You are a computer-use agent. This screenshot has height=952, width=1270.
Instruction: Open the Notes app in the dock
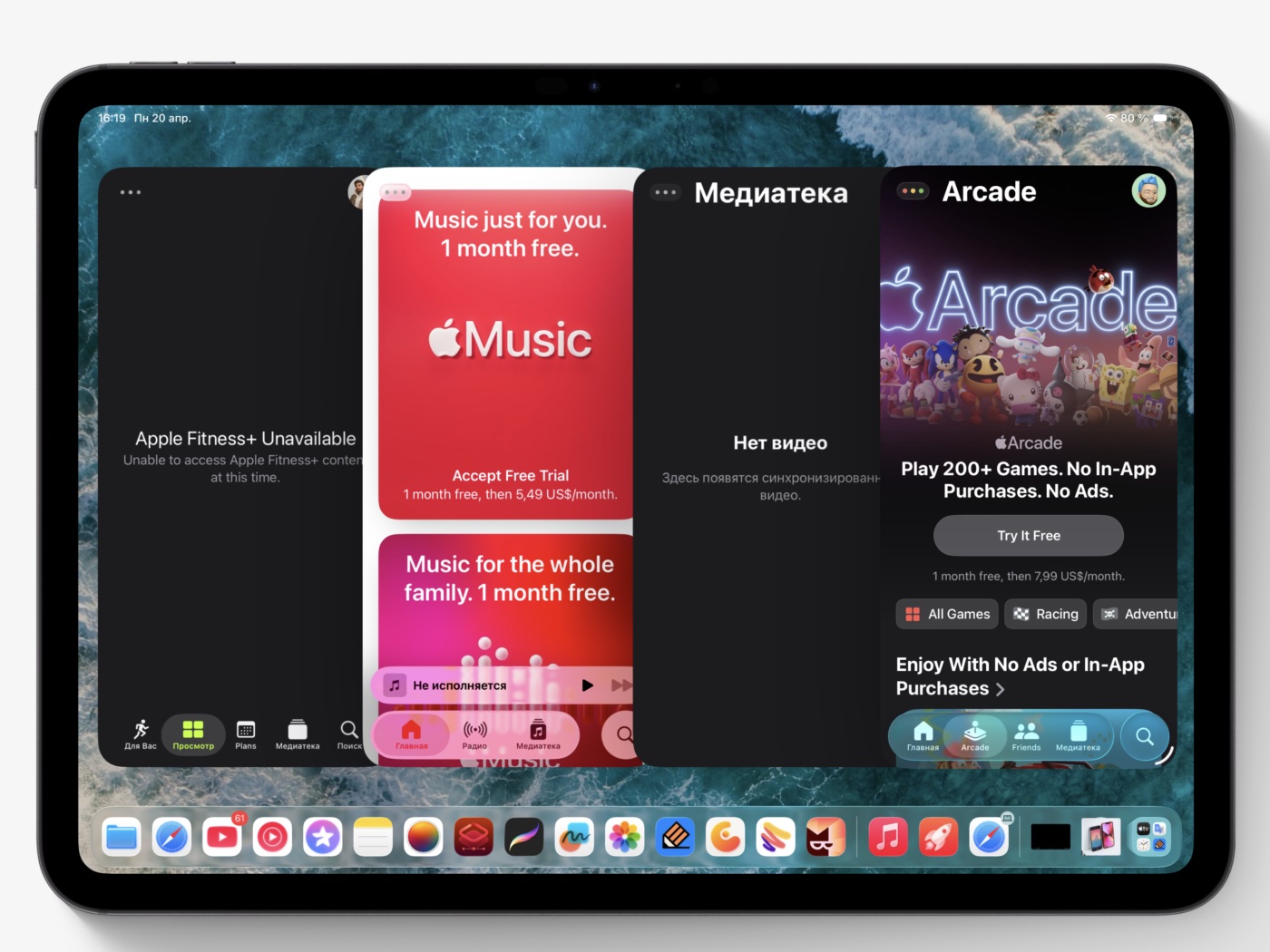point(373,837)
